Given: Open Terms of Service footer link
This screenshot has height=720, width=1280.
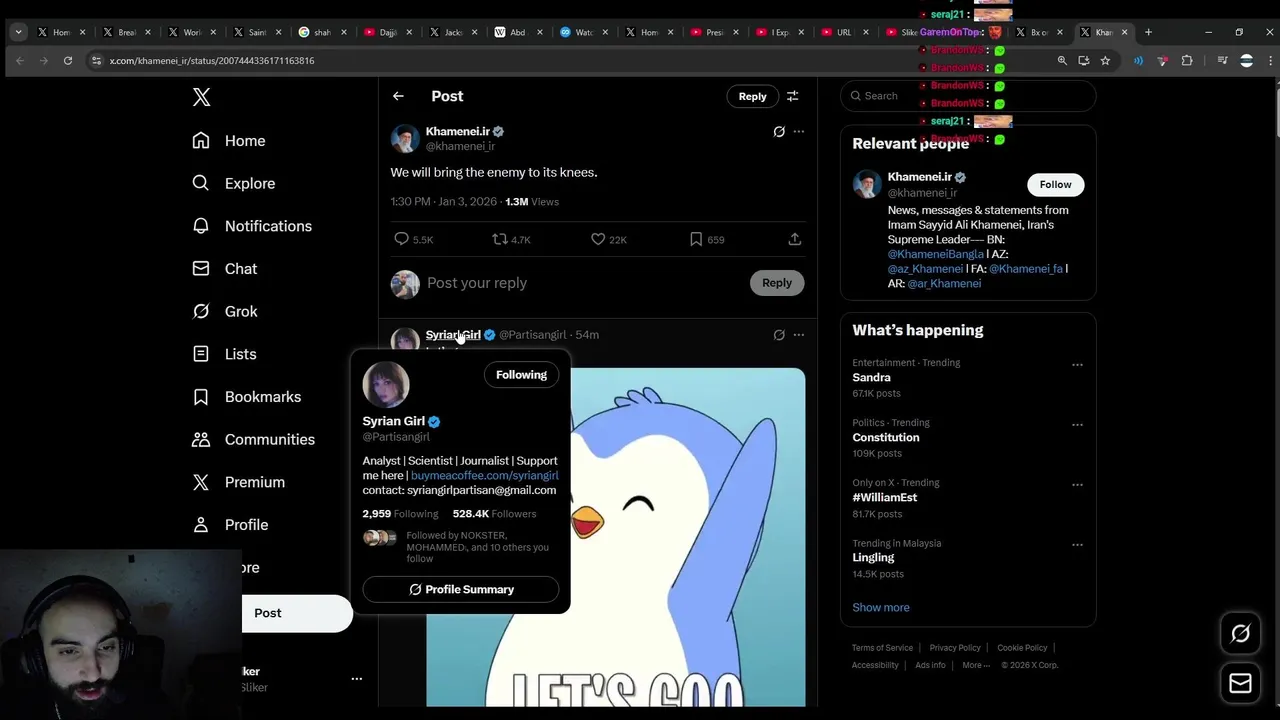Looking at the screenshot, I should [x=882, y=648].
